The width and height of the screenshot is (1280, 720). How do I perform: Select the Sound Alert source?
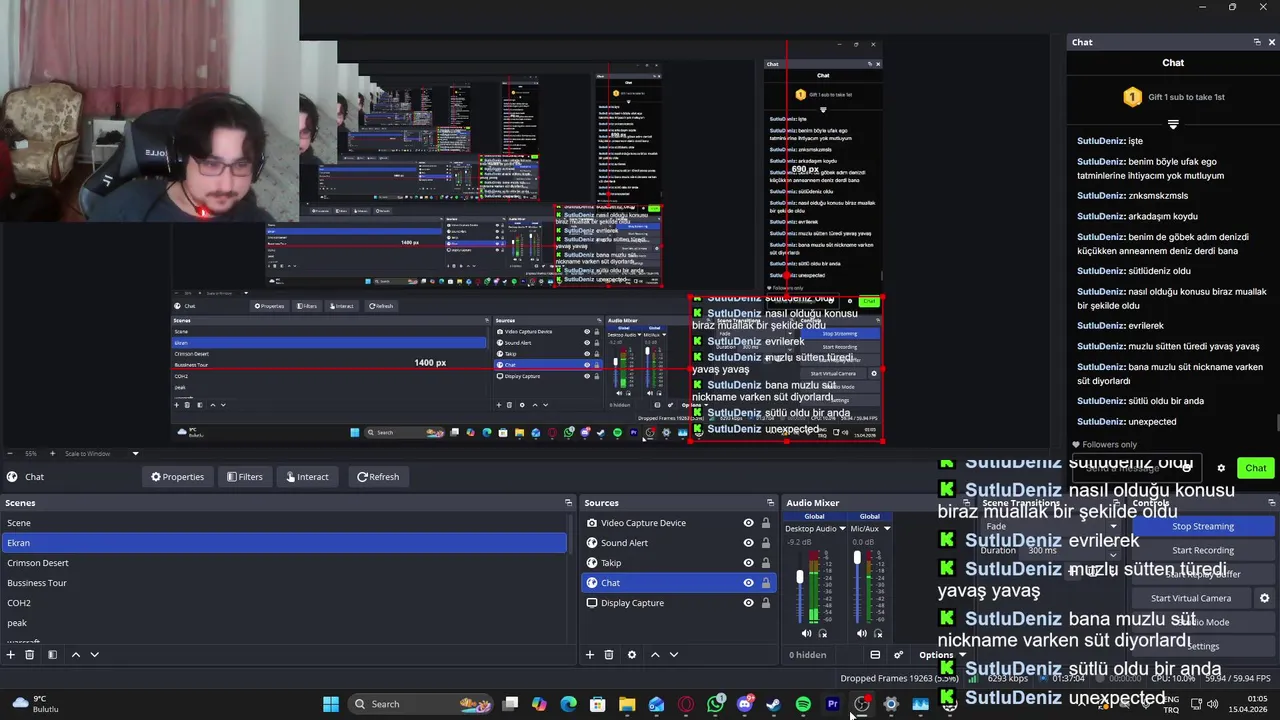tap(678, 543)
